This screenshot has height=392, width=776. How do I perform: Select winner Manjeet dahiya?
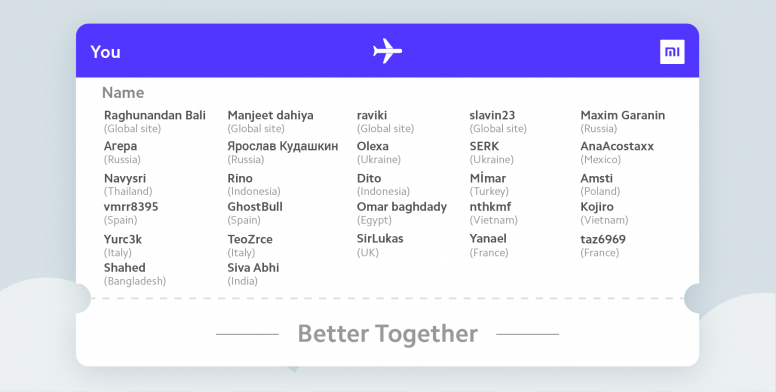(270, 115)
